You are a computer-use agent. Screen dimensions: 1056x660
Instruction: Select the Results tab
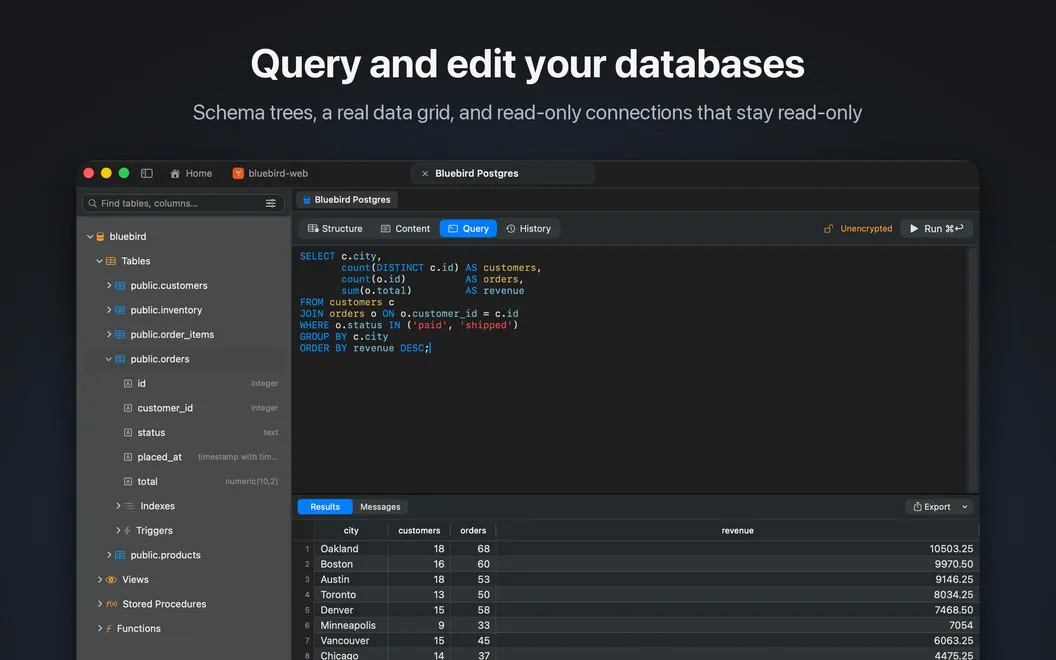tap(325, 507)
